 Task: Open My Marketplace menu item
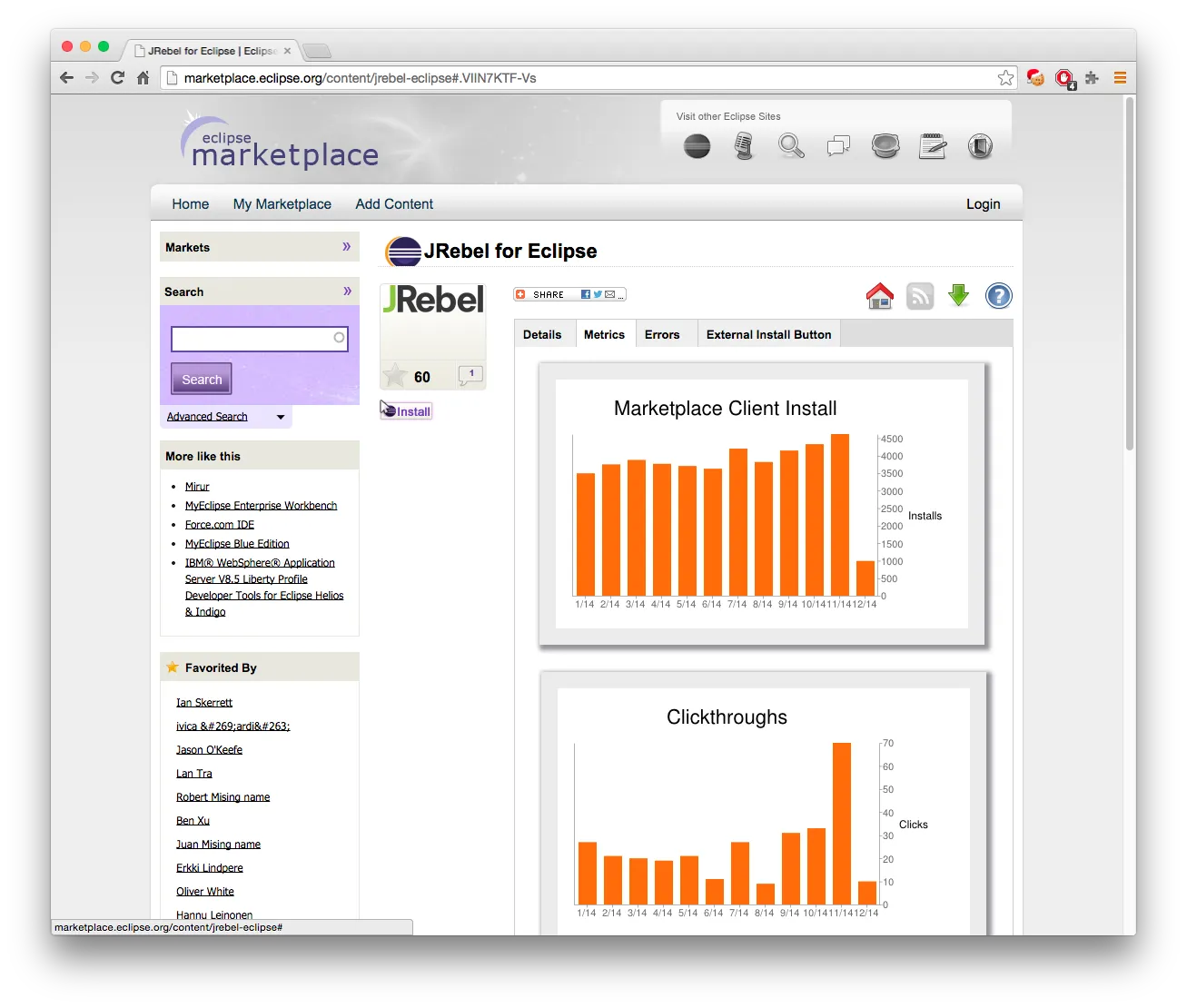tap(282, 204)
